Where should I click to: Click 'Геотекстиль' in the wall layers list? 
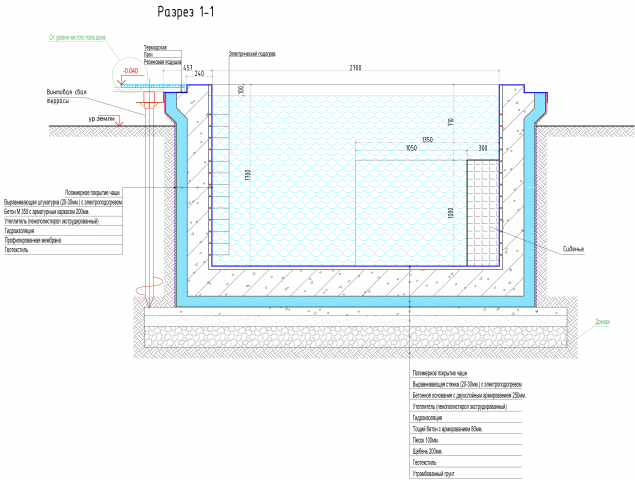[x=16, y=250]
